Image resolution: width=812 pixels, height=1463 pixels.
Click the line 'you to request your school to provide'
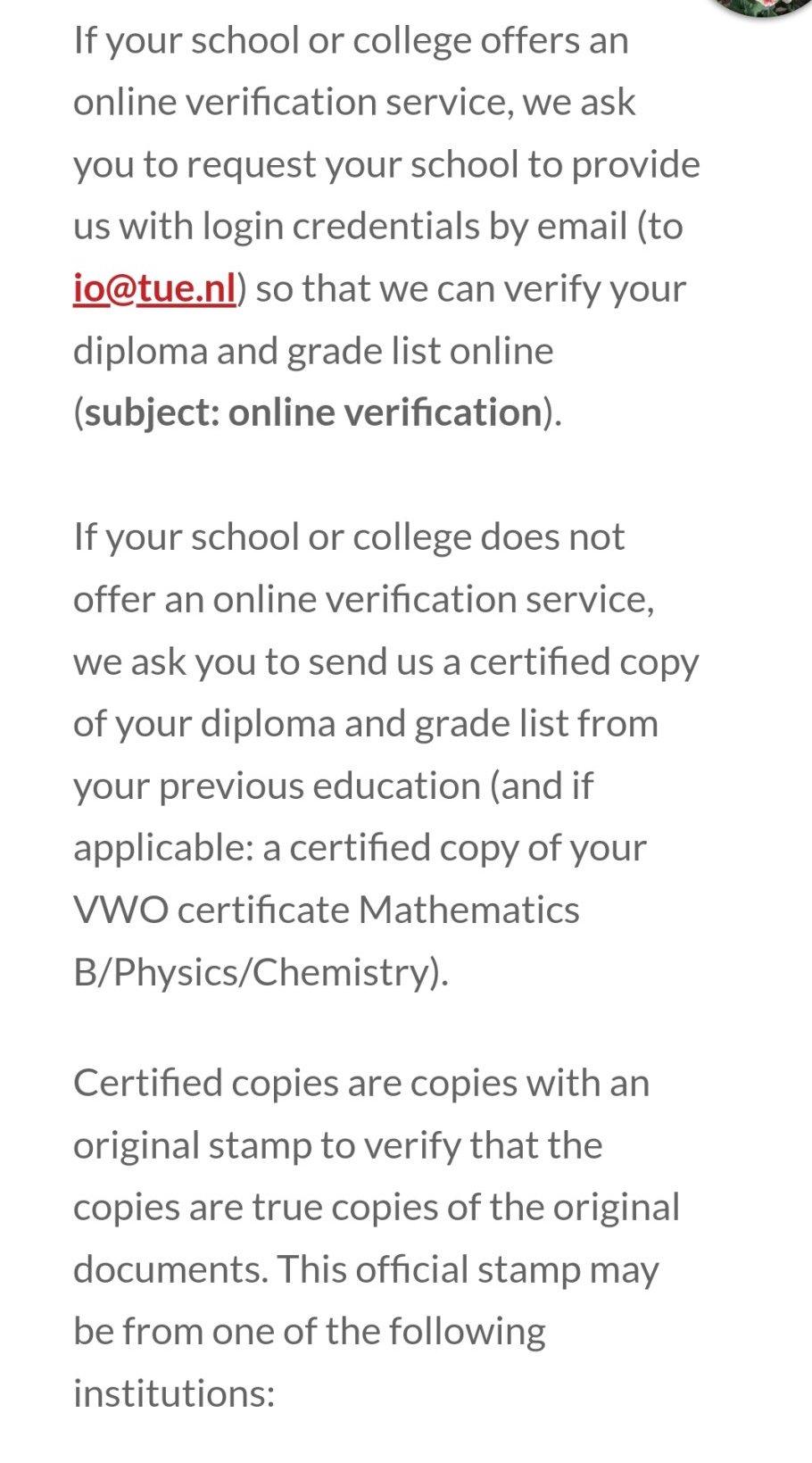386,164
